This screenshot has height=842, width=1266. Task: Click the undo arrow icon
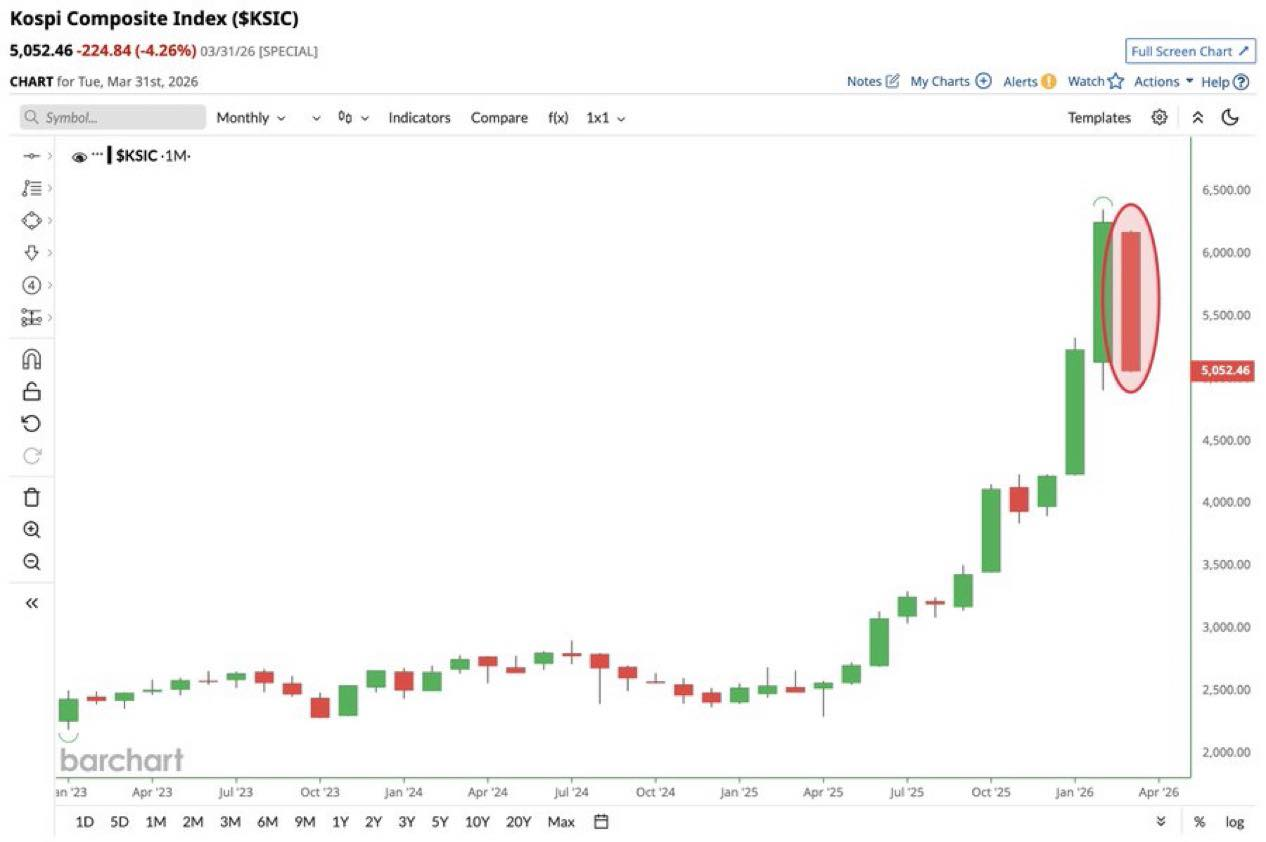pyautogui.click(x=31, y=424)
